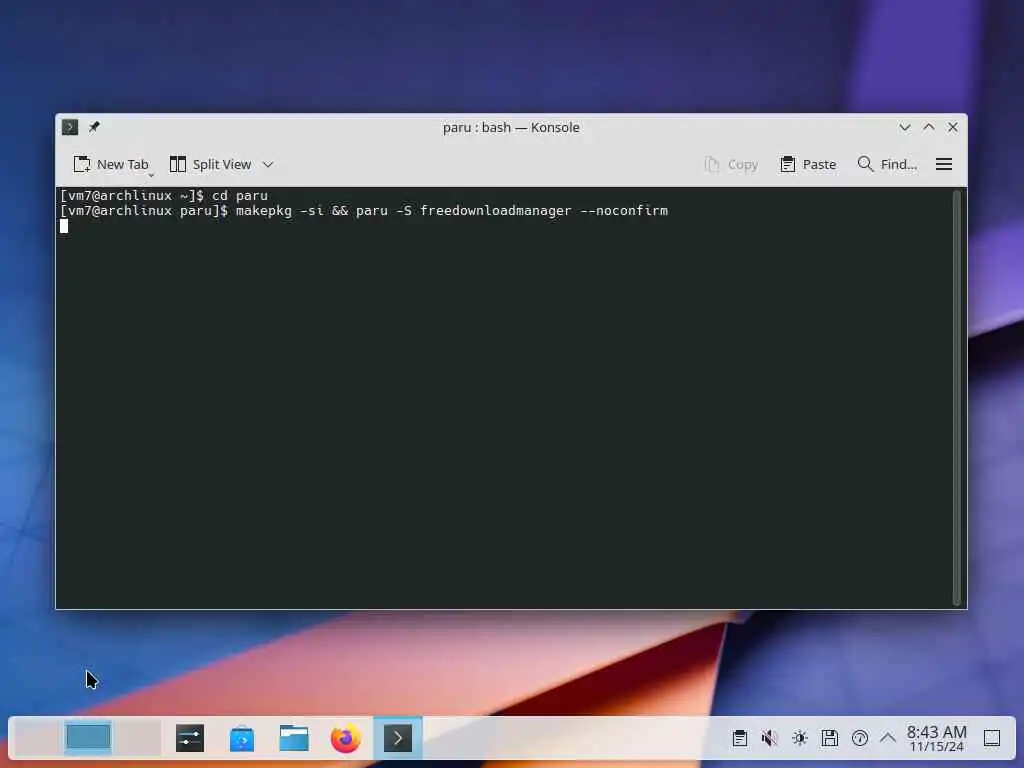Toggle the pin window icon in the titlebar
This screenshot has height=768, width=1024.
click(x=94, y=127)
